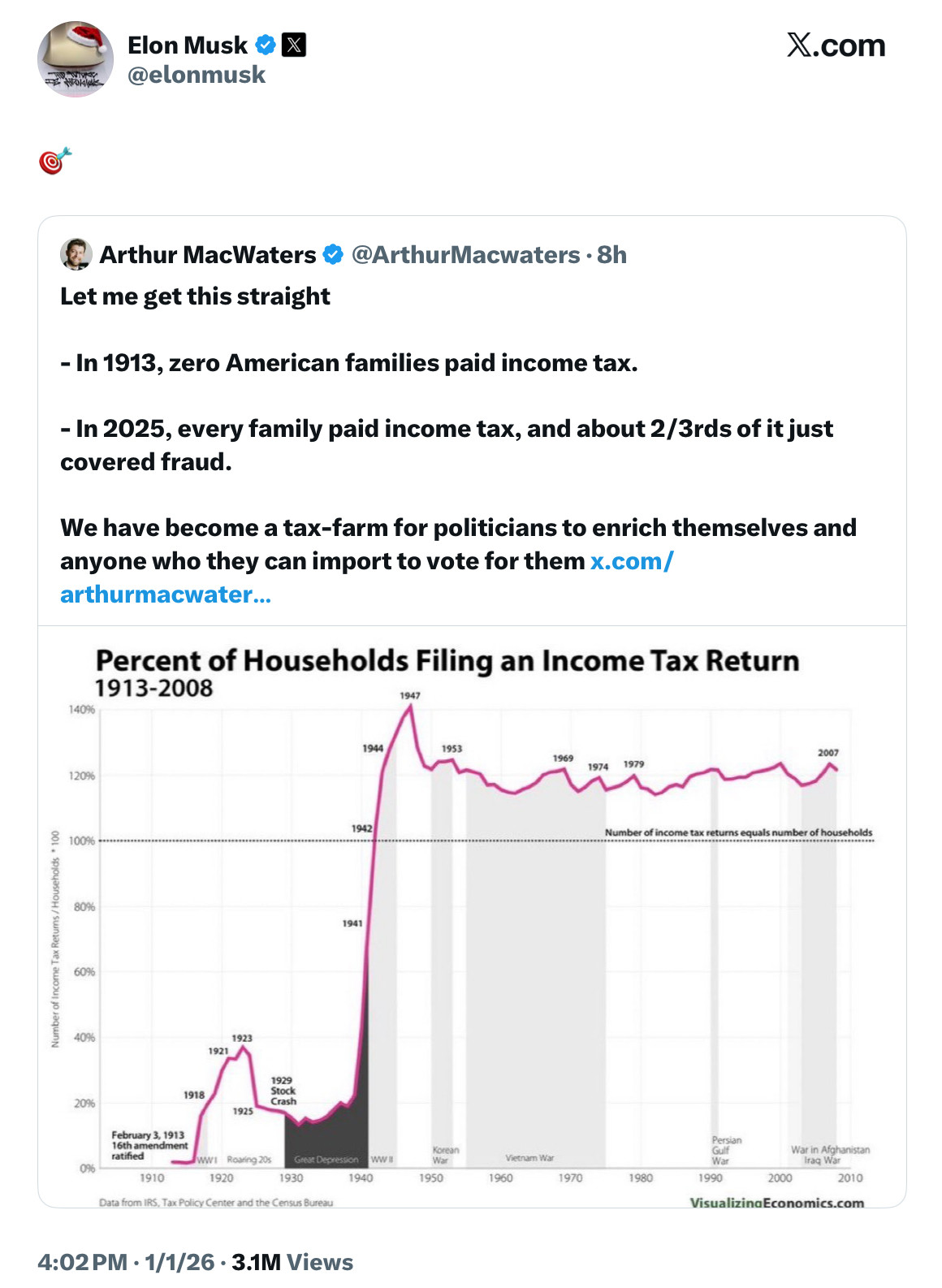Click the dart target emoji

(x=54, y=161)
